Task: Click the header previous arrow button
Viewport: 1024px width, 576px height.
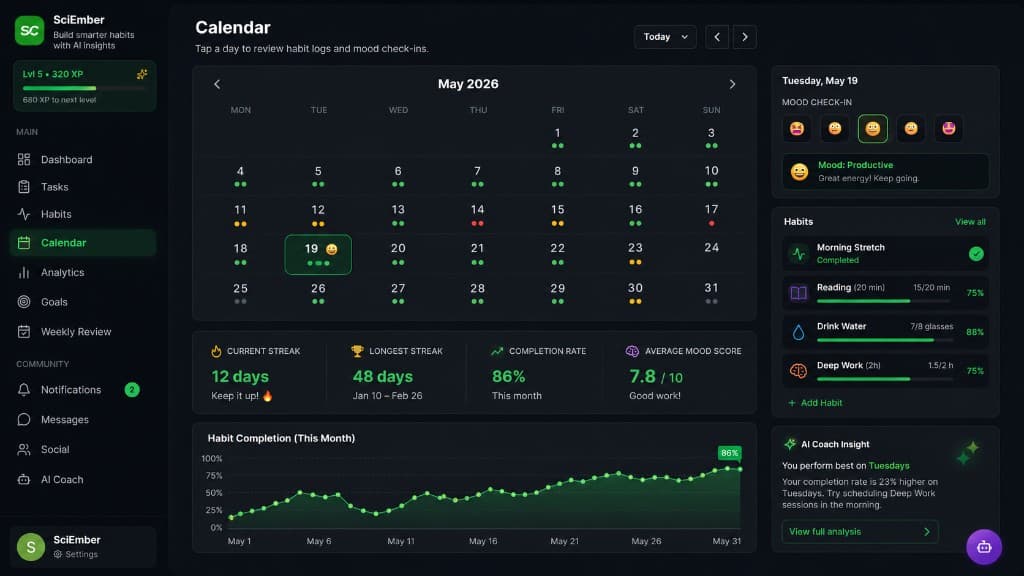Action: pos(717,37)
